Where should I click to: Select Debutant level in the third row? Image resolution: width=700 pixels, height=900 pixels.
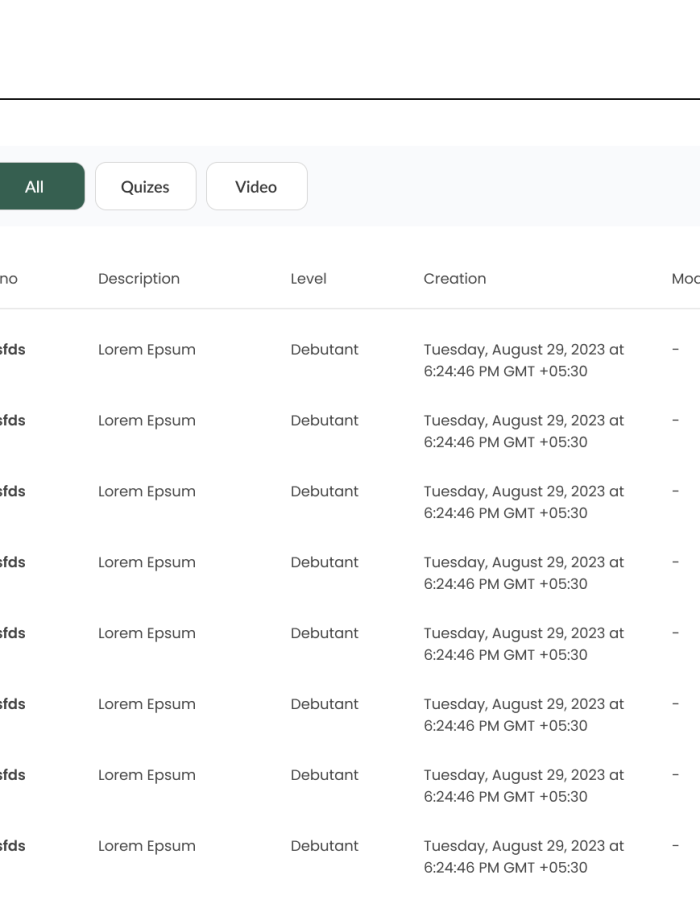[x=324, y=492]
